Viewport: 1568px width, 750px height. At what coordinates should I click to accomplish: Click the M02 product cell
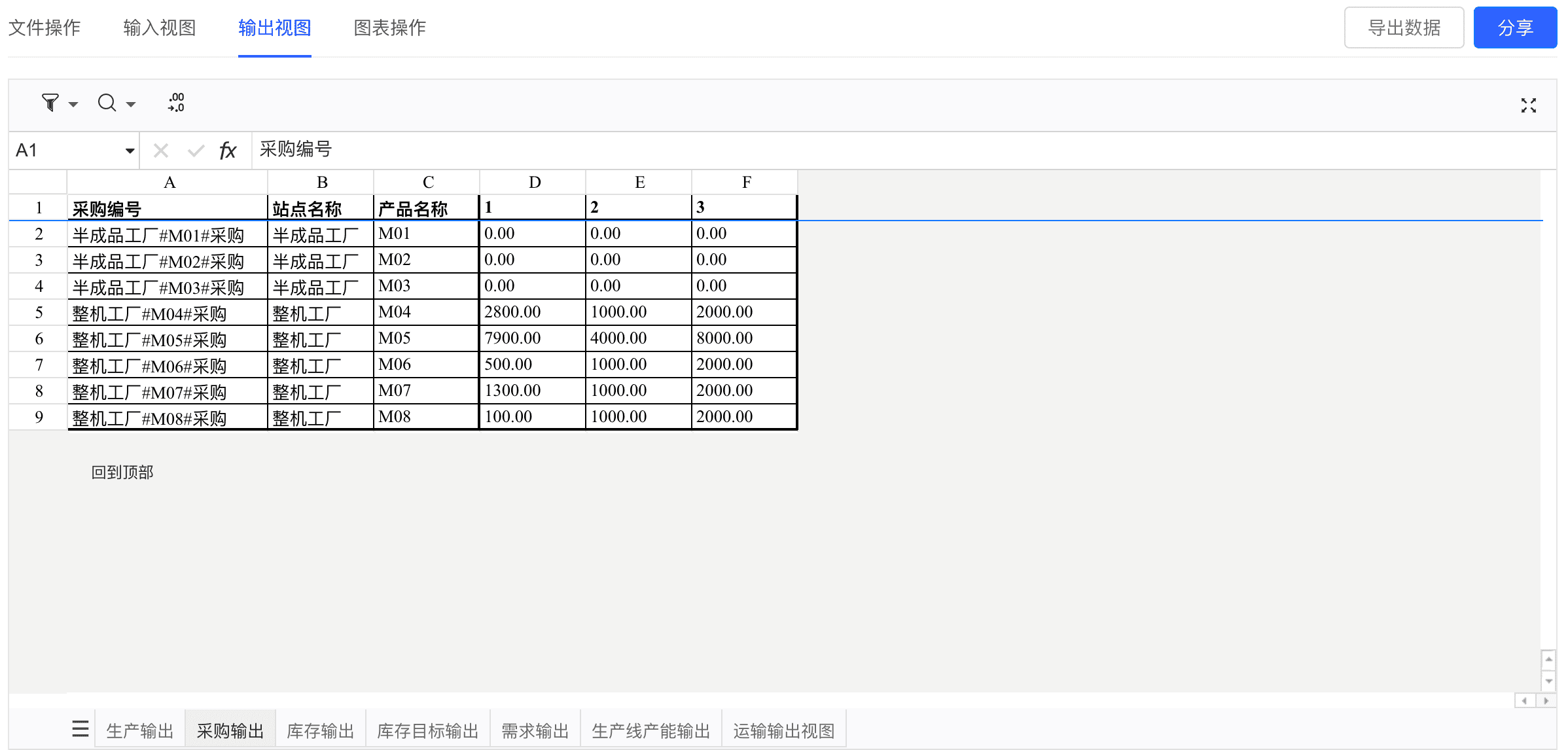(427, 260)
